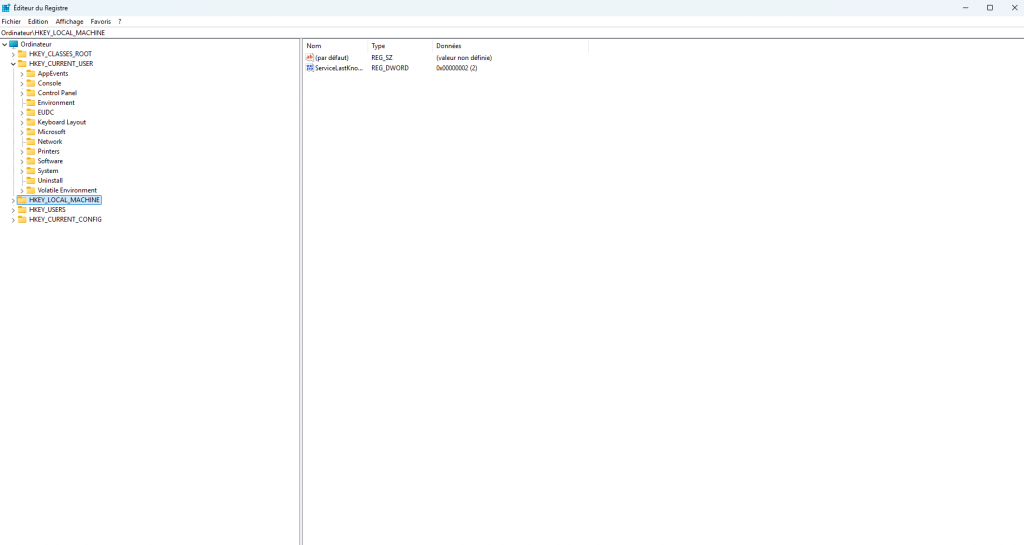Expand the HKEY_CLASSES_ROOT key

[13, 54]
